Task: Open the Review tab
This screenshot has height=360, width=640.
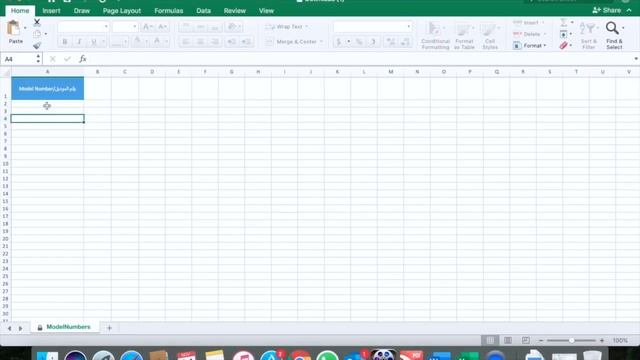Action: [235, 11]
